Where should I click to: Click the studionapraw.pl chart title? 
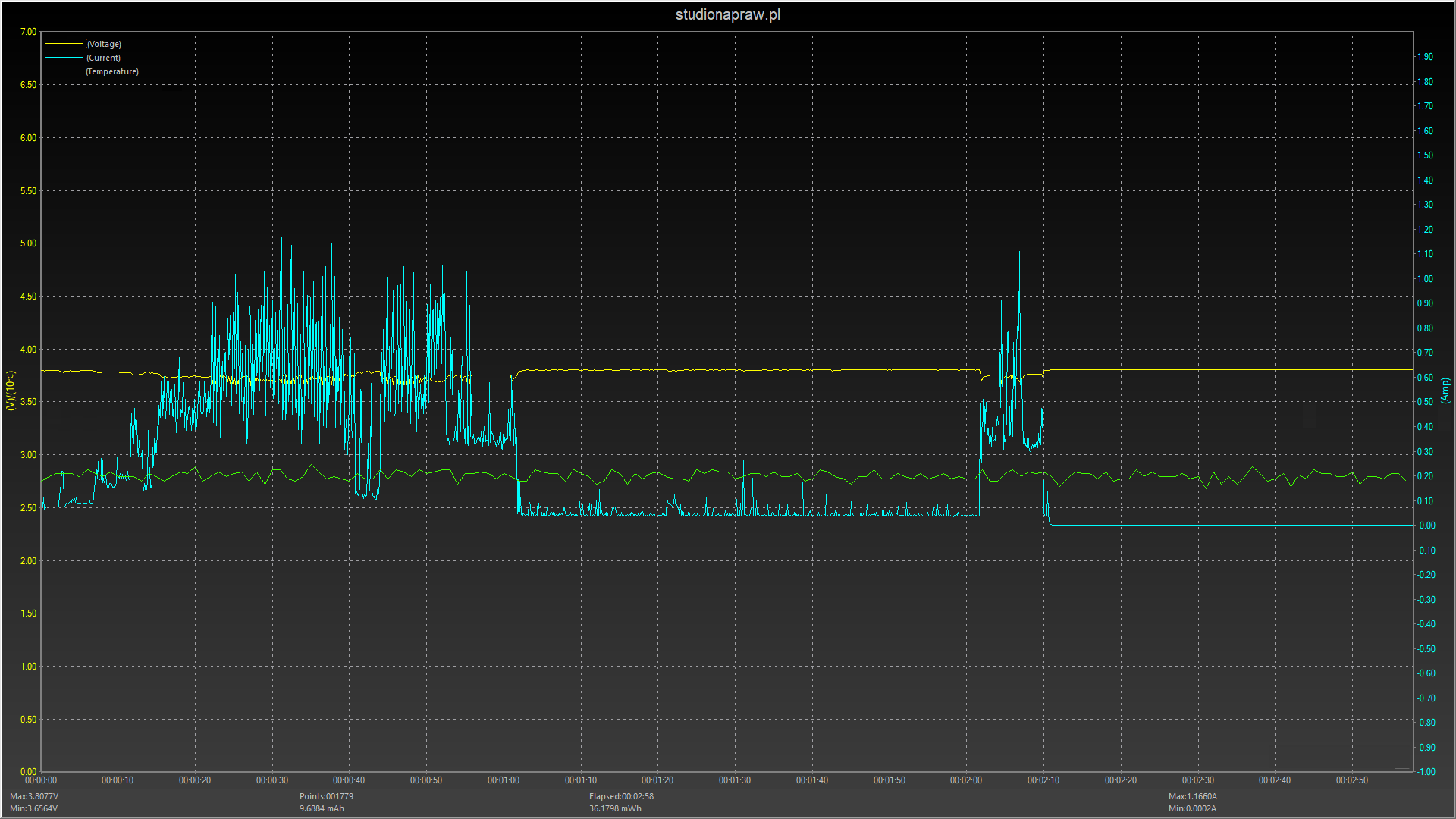pyautogui.click(x=727, y=14)
